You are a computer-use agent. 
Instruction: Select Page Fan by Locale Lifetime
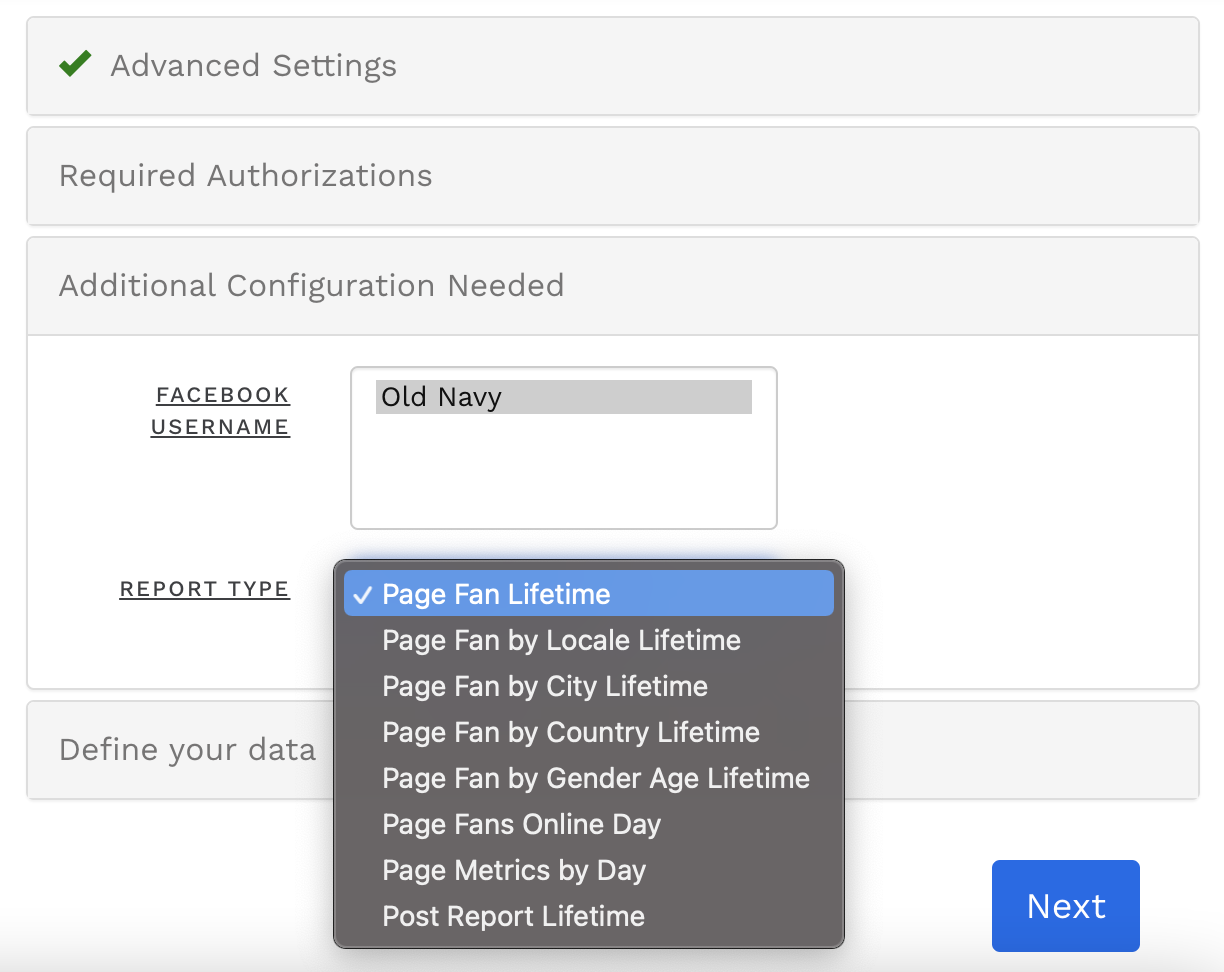coord(561,640)
